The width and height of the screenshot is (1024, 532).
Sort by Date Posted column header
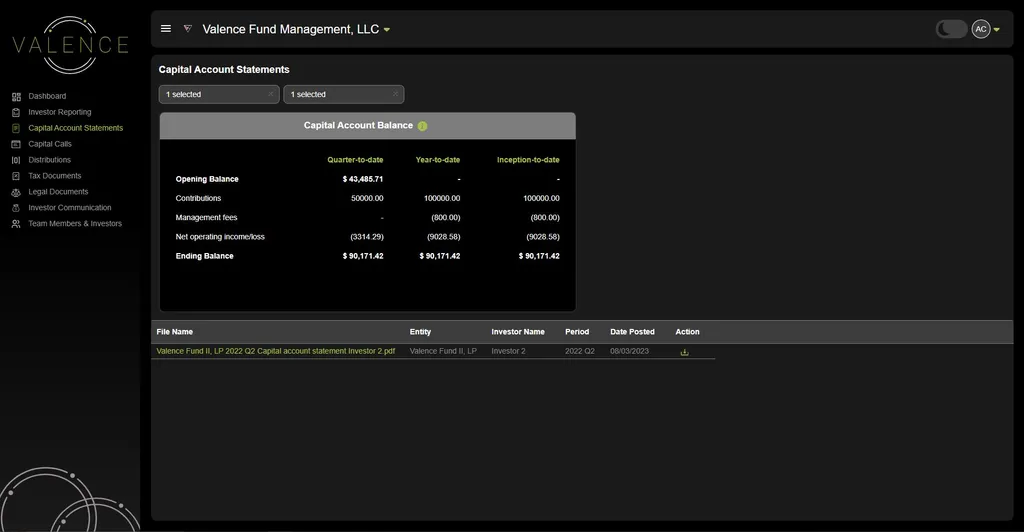[632, 332]
